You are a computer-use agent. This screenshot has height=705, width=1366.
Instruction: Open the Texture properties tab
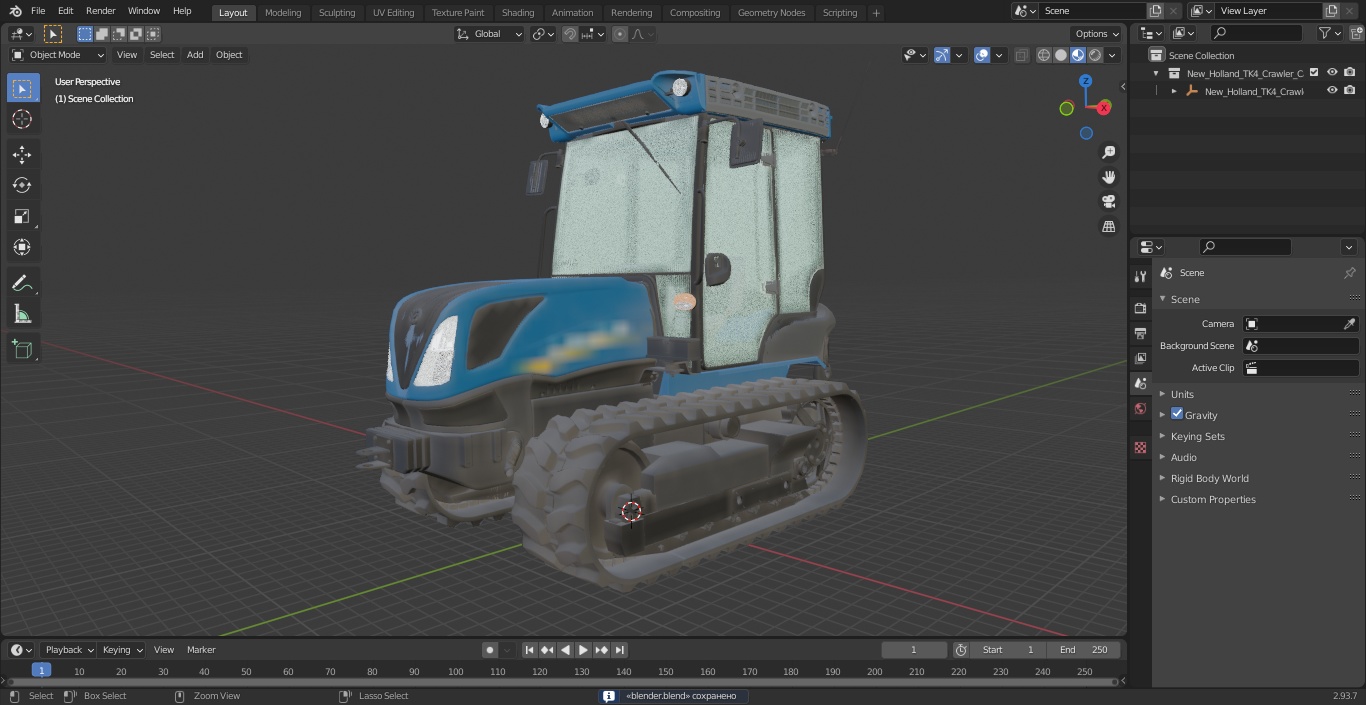(1140, 448)
